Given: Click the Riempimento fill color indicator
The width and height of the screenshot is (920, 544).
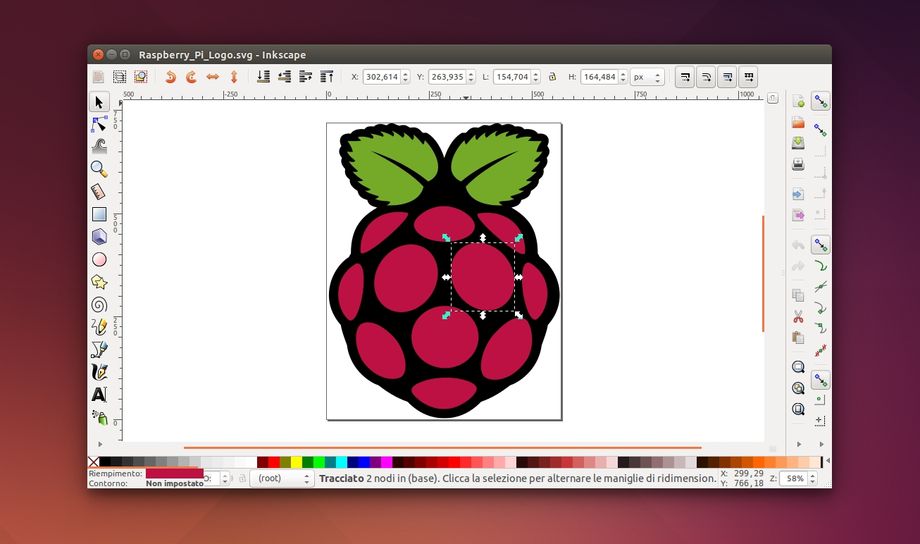Looking at the screenshot, I should (174, 472).
